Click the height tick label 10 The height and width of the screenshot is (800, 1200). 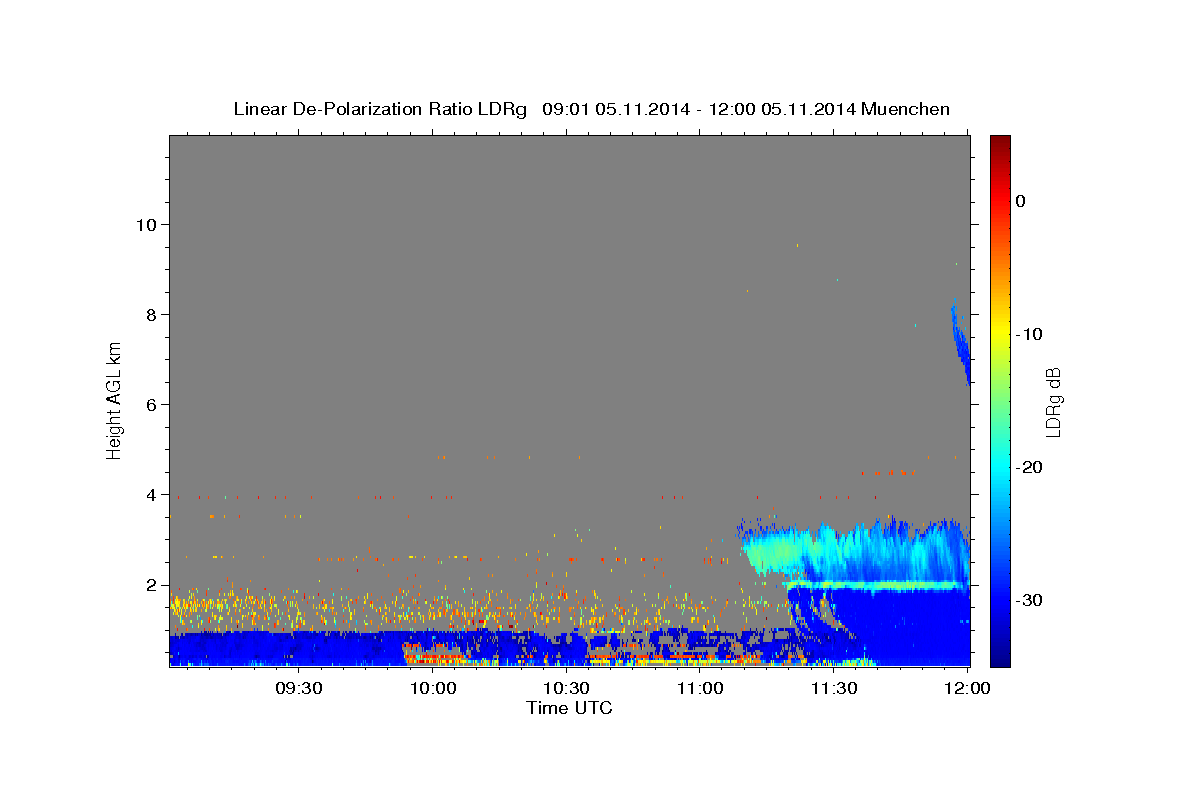(x=145, y=224)
